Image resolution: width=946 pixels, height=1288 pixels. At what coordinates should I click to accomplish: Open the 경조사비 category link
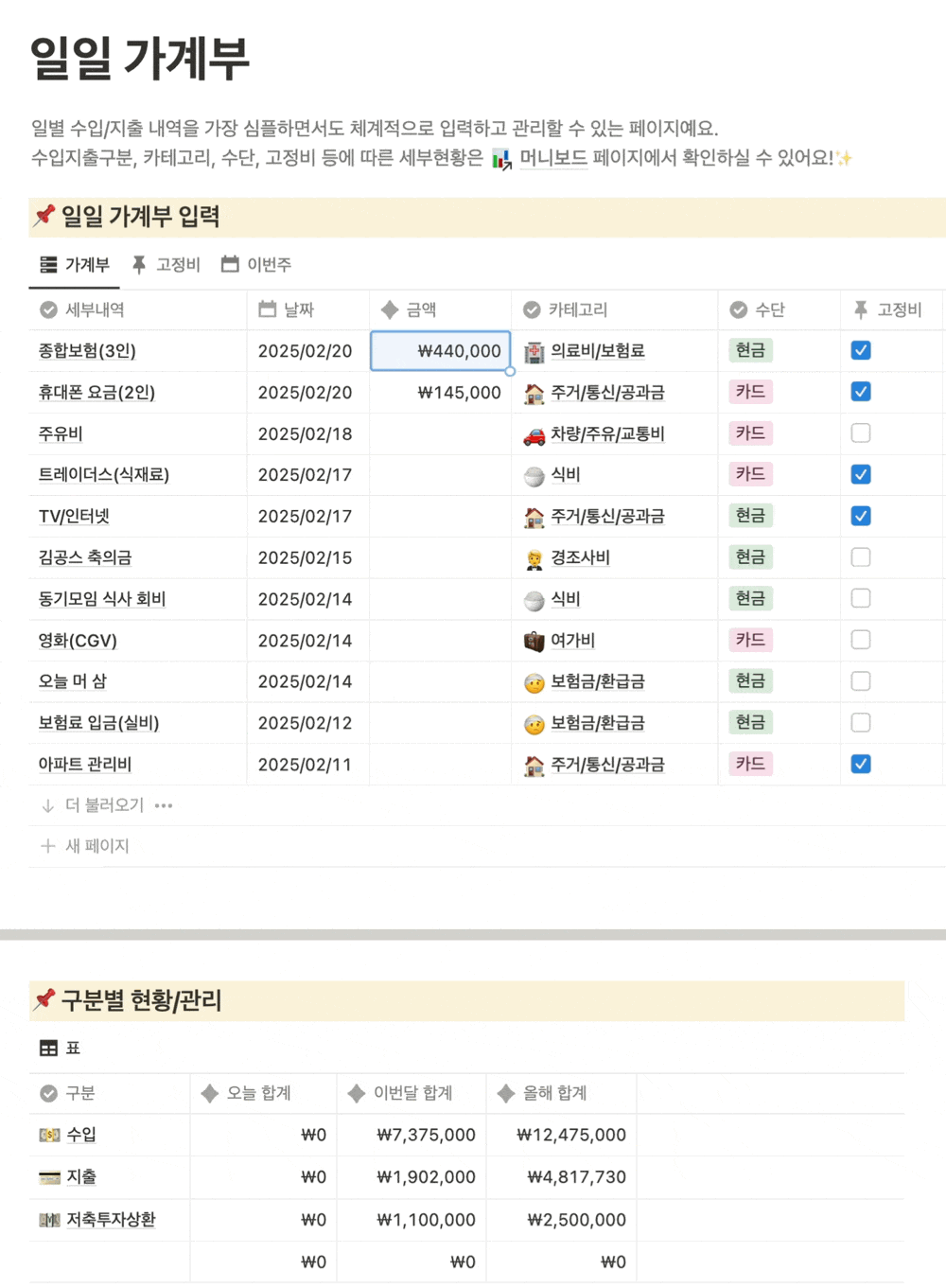[580, 557]
